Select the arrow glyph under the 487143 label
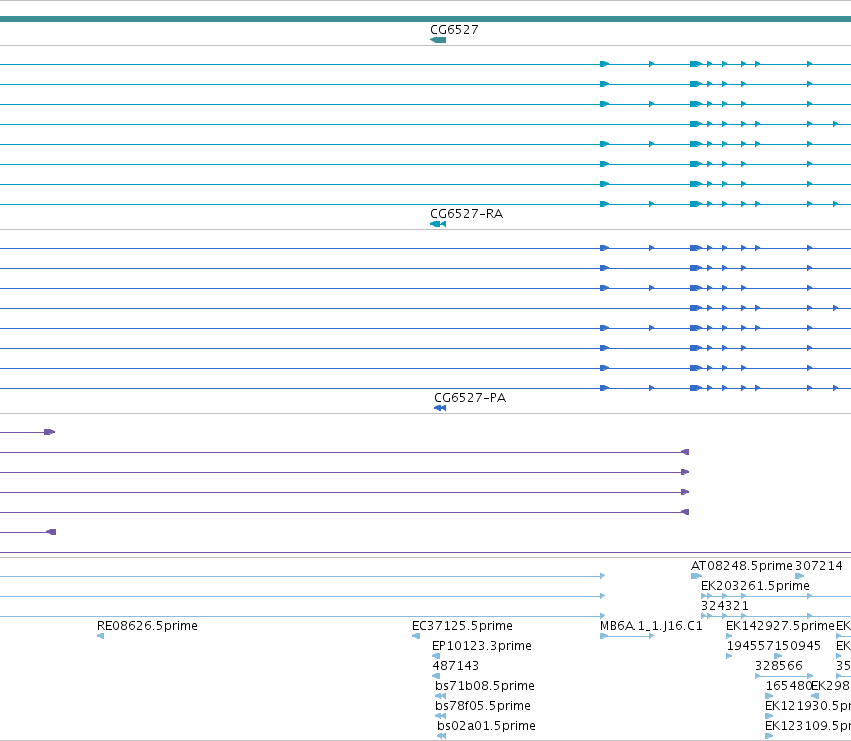Viewport: 851px width, 741px height. [x=436, y=676]
